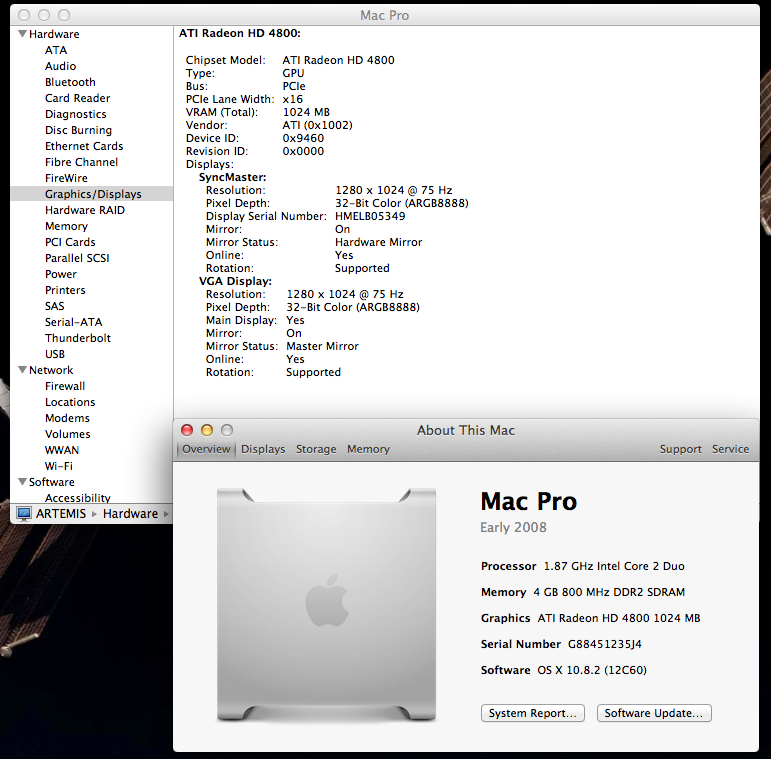Viewport: 771px width, 759px height.
Task: Click the VGA Display heading
Action: tap(235, 281)
